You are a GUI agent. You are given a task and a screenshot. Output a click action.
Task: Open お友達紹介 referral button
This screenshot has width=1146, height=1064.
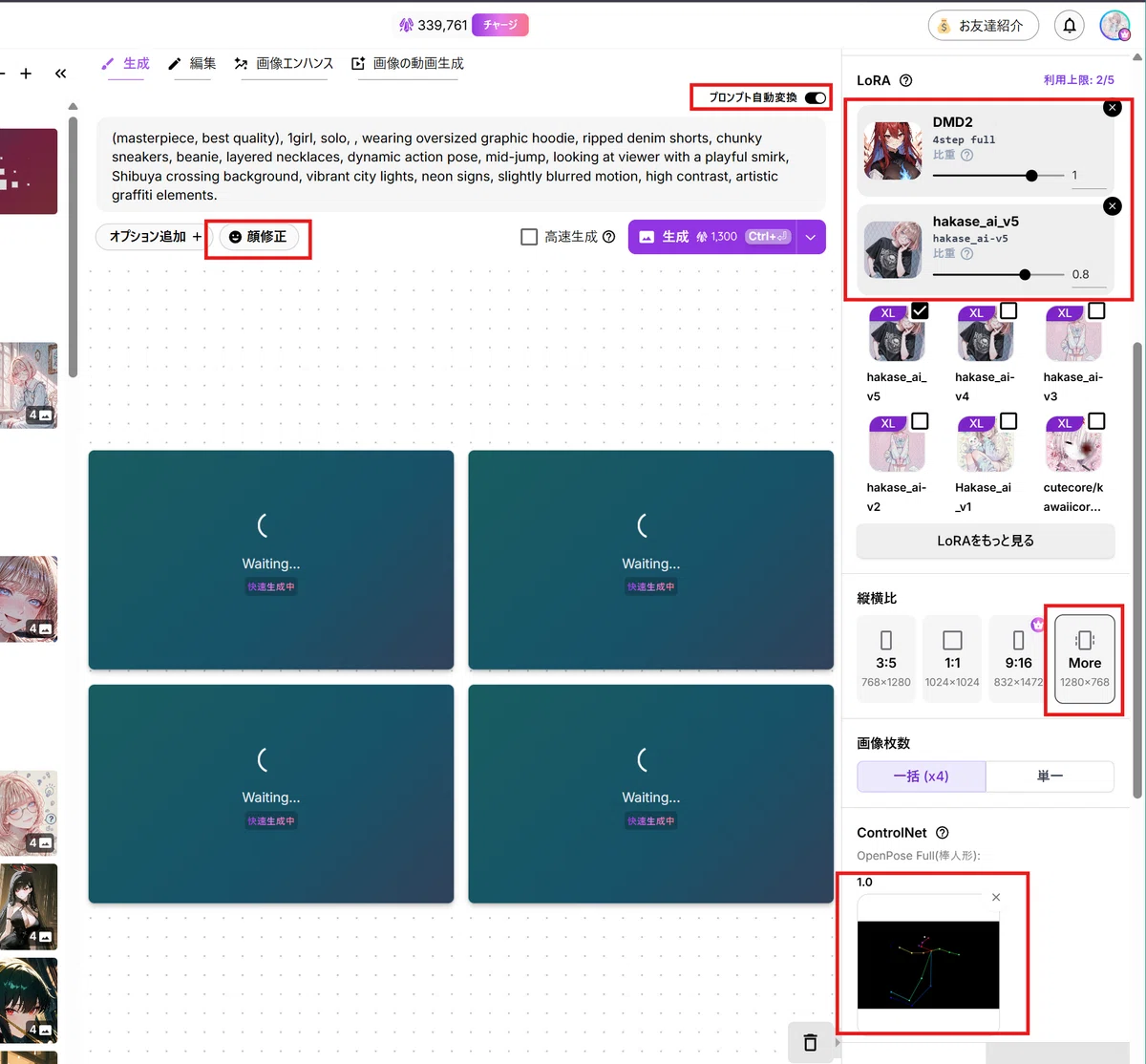coord(984,26)
